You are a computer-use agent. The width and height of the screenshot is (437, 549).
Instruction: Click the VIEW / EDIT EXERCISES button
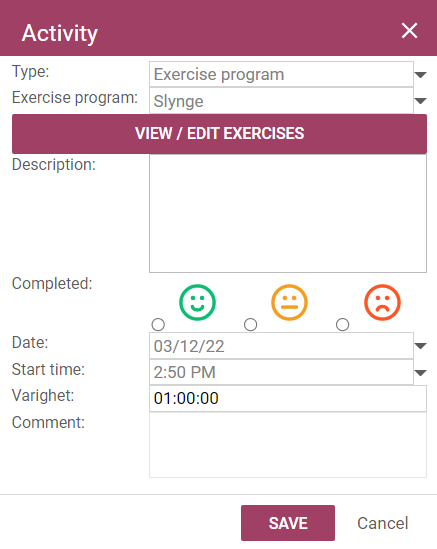(219, 134)
